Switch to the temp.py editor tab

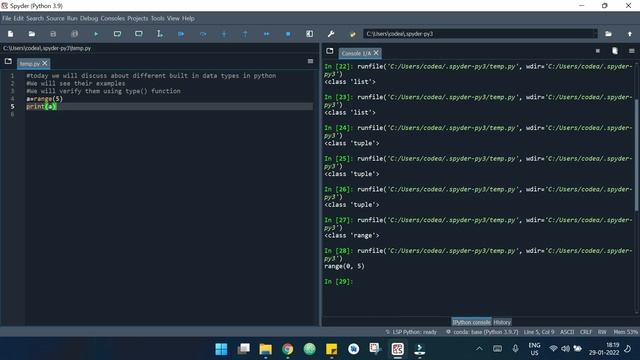(x=30, y=64)
